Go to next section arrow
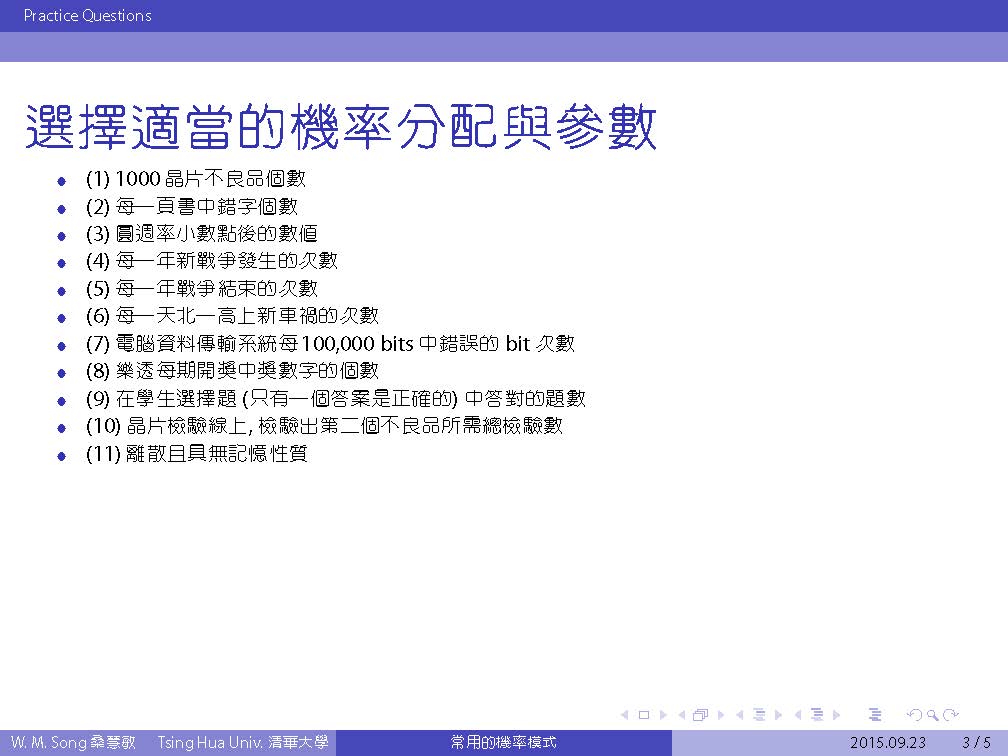This screenshot has height=756, width=1008. click(x=836, y=715)
